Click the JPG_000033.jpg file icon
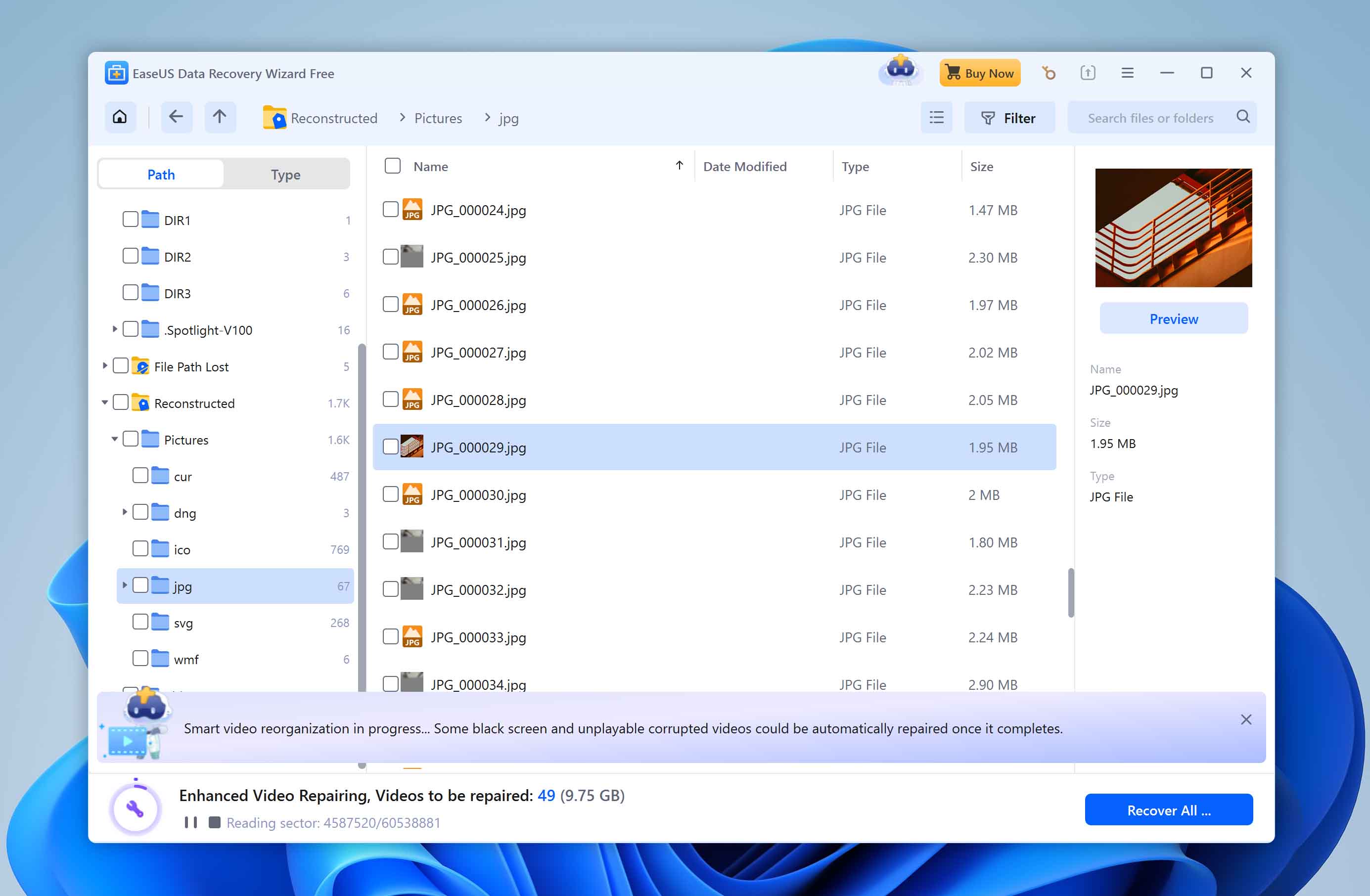 412,636
